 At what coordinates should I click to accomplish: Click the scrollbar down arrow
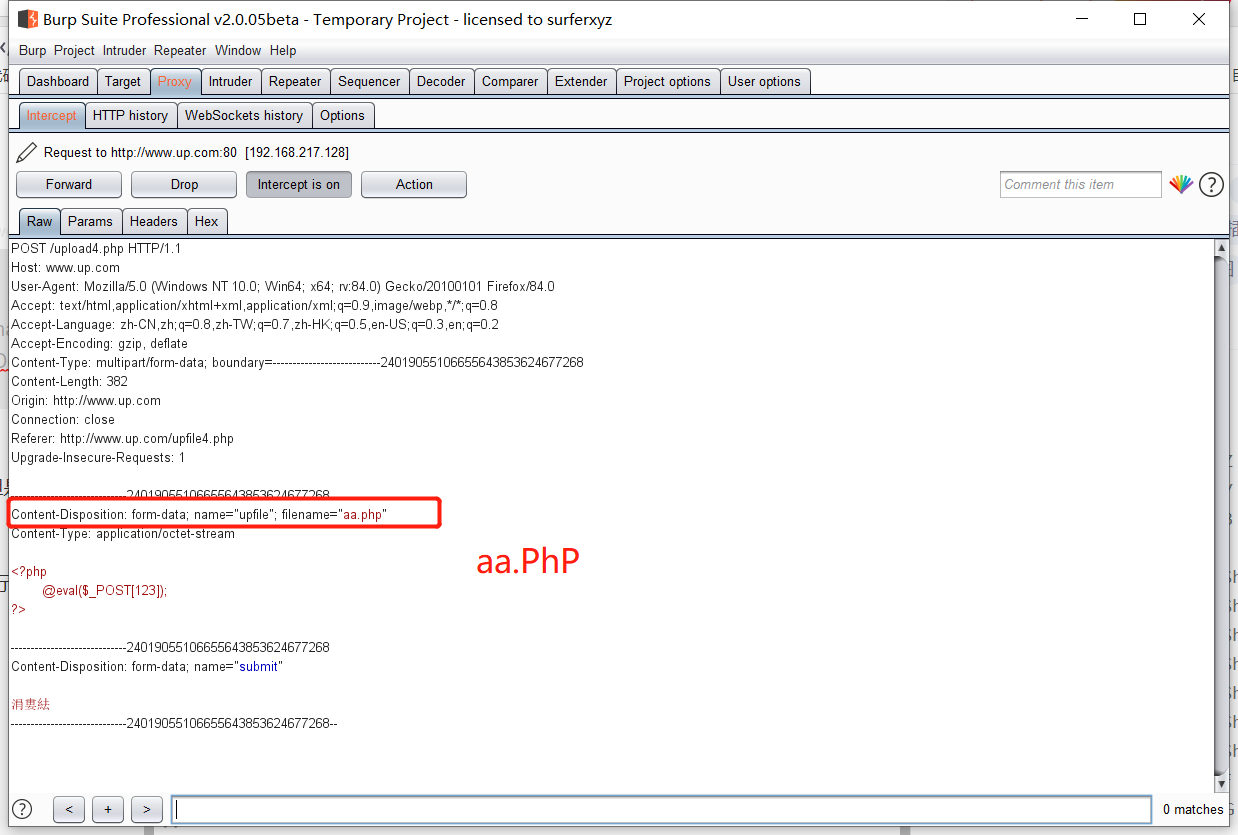(1221, 784)
